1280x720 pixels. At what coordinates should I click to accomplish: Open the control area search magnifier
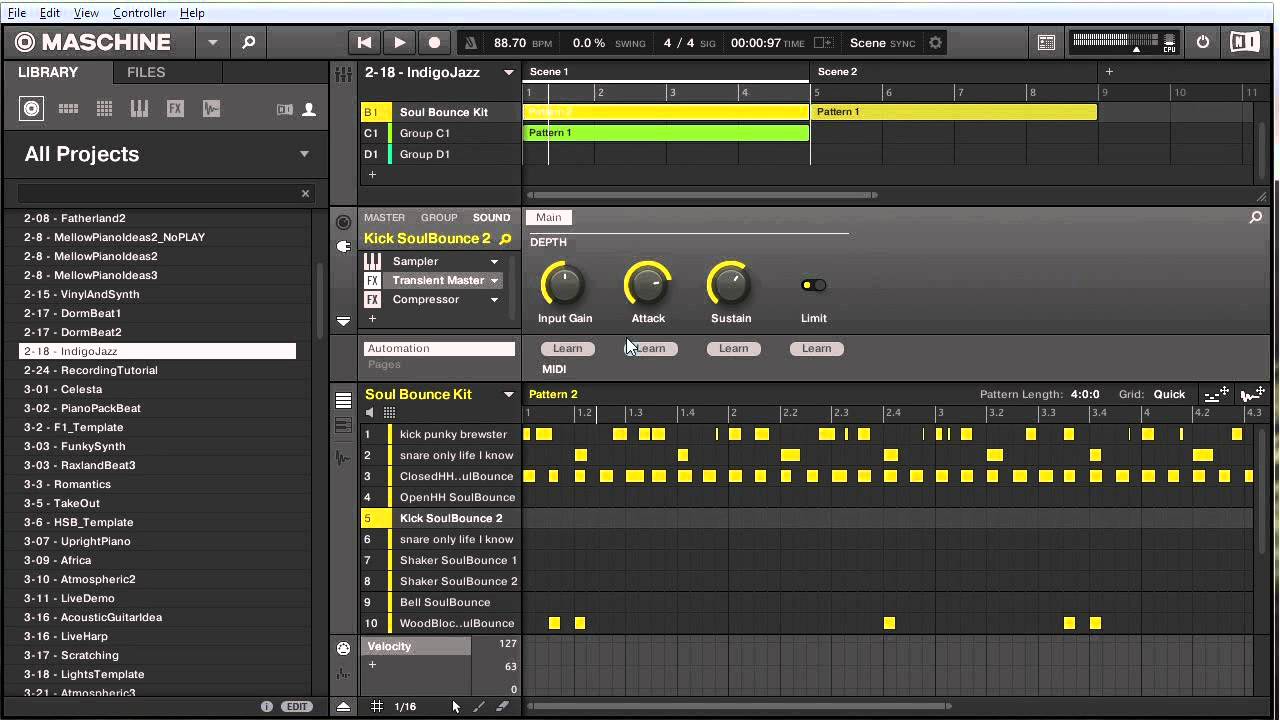point(1256,217)
